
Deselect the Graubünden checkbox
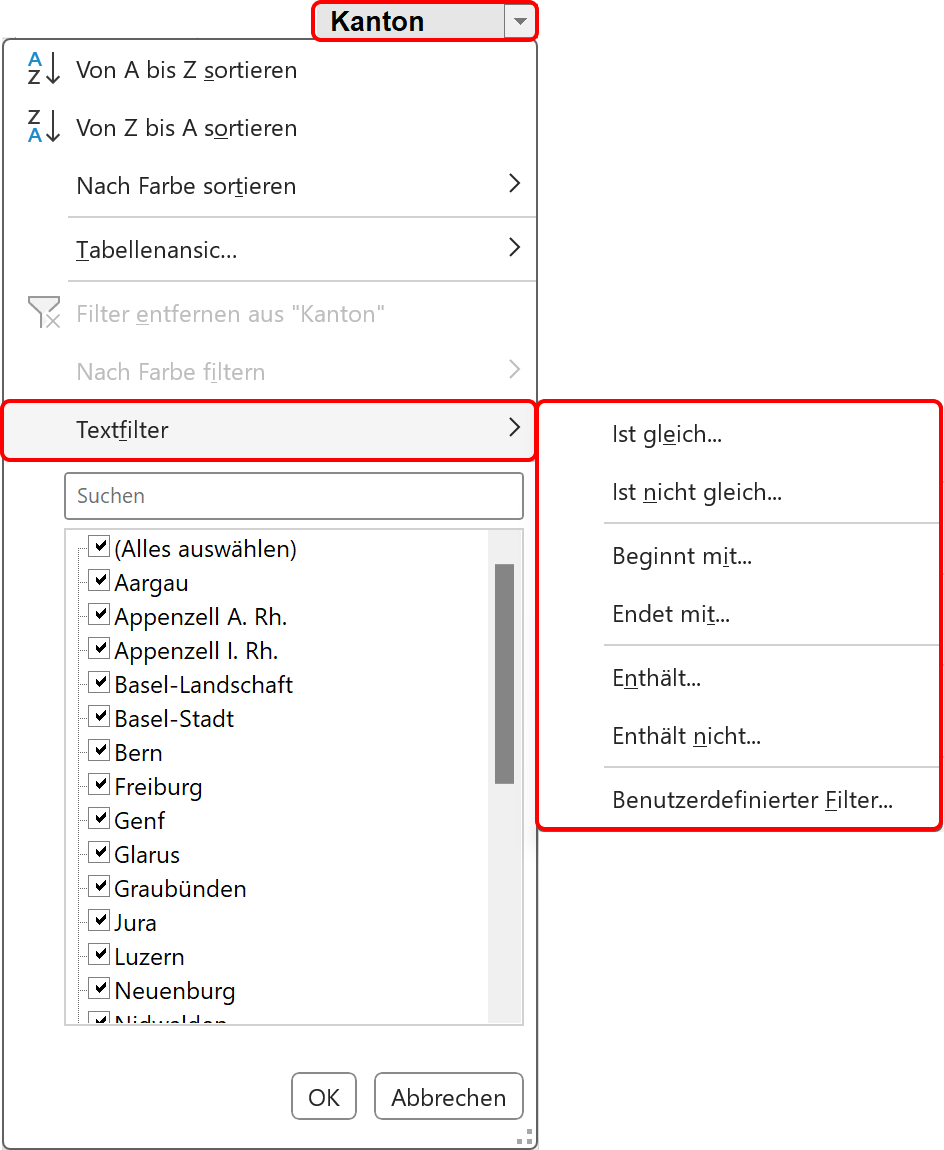point(99,887)
